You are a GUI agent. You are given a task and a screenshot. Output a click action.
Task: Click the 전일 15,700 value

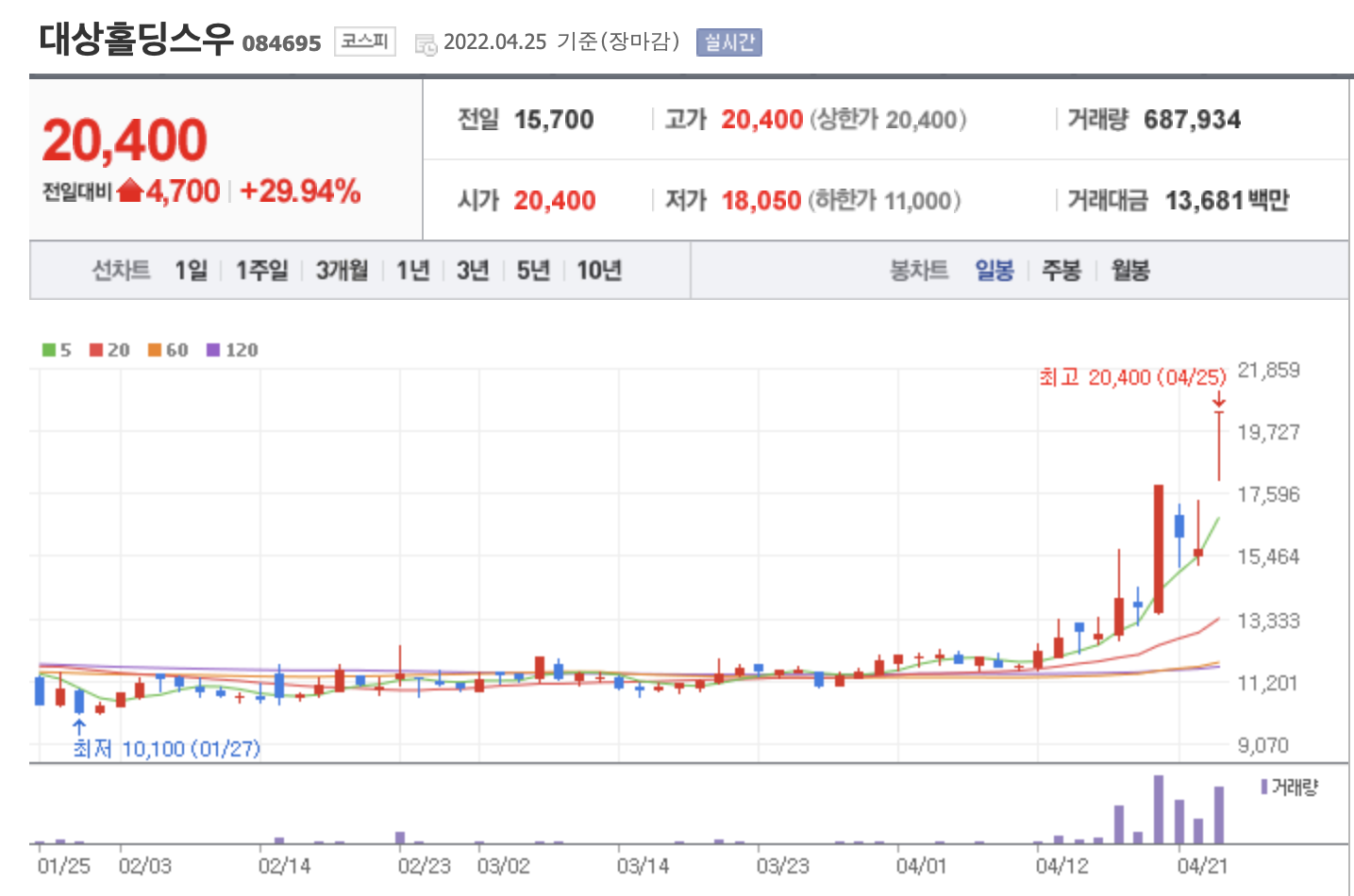pyautogui.click(x=554, y=120)
